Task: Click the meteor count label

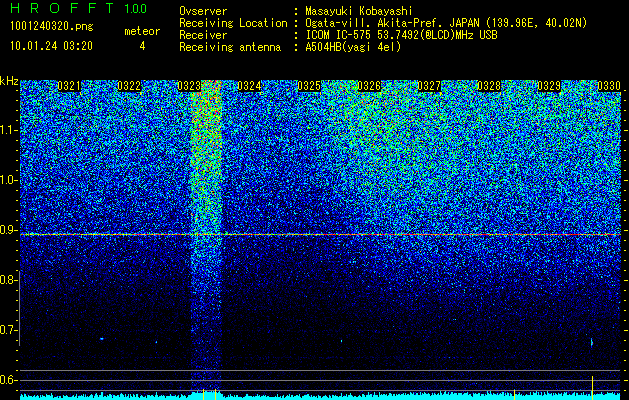Action: pyautogui.click(x=142, y=31)
